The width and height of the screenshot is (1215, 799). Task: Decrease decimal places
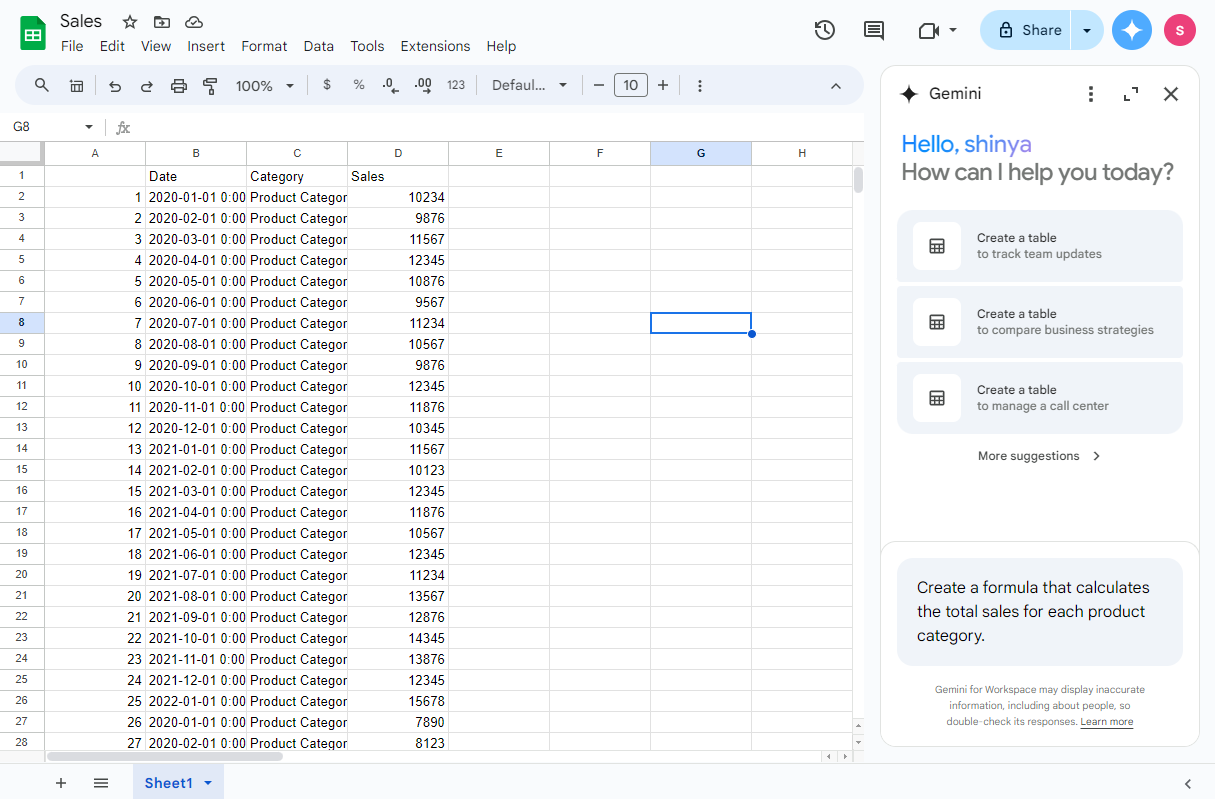391,86
